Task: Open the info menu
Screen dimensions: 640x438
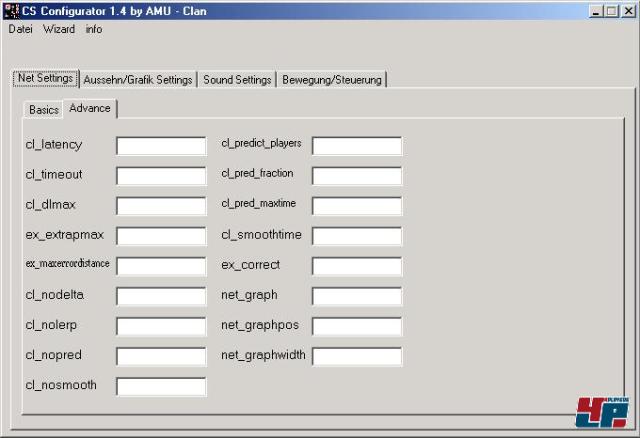Action: click(94, 29)
